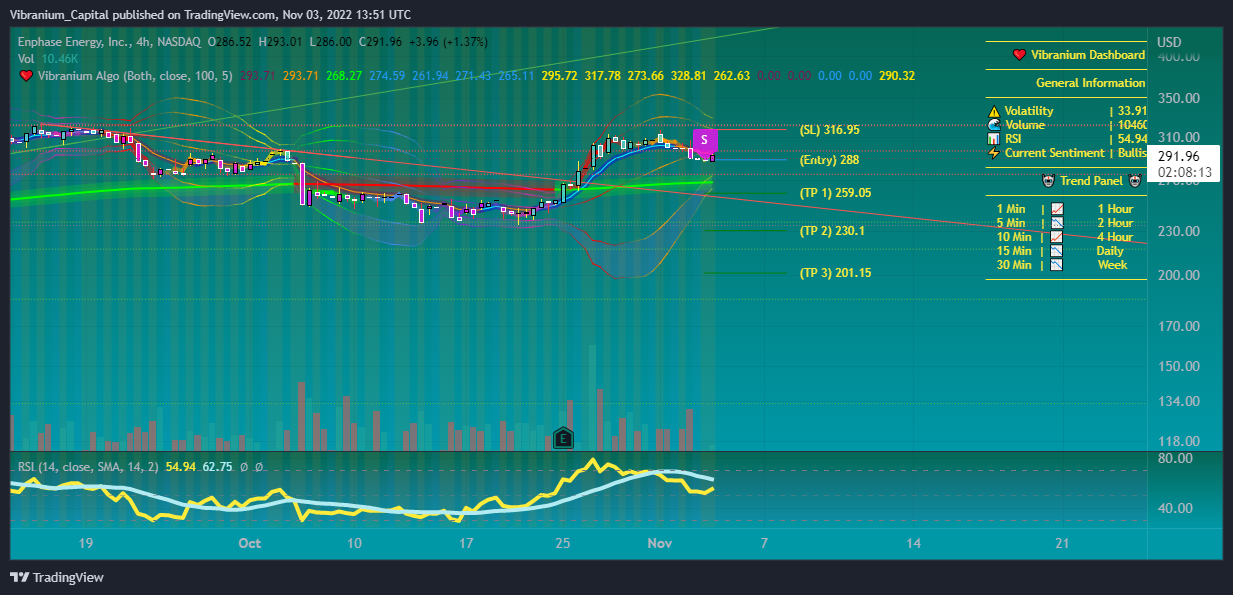Click the RSI bar chart icon

[993, 139]
